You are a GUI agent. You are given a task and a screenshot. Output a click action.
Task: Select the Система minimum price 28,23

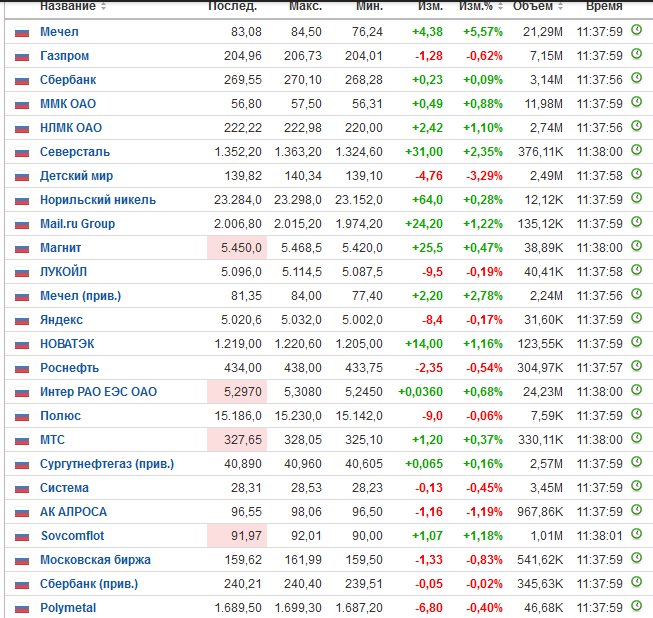(367, 488)
